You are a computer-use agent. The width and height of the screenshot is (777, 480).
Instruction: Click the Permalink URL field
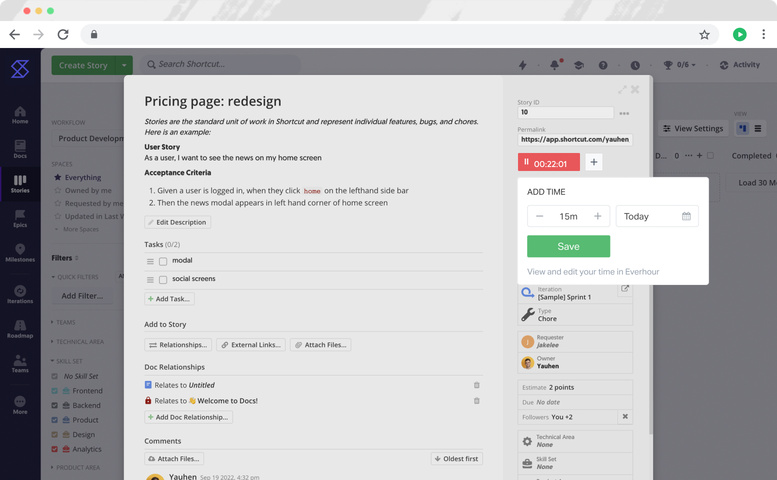click(x=575, y=140)
